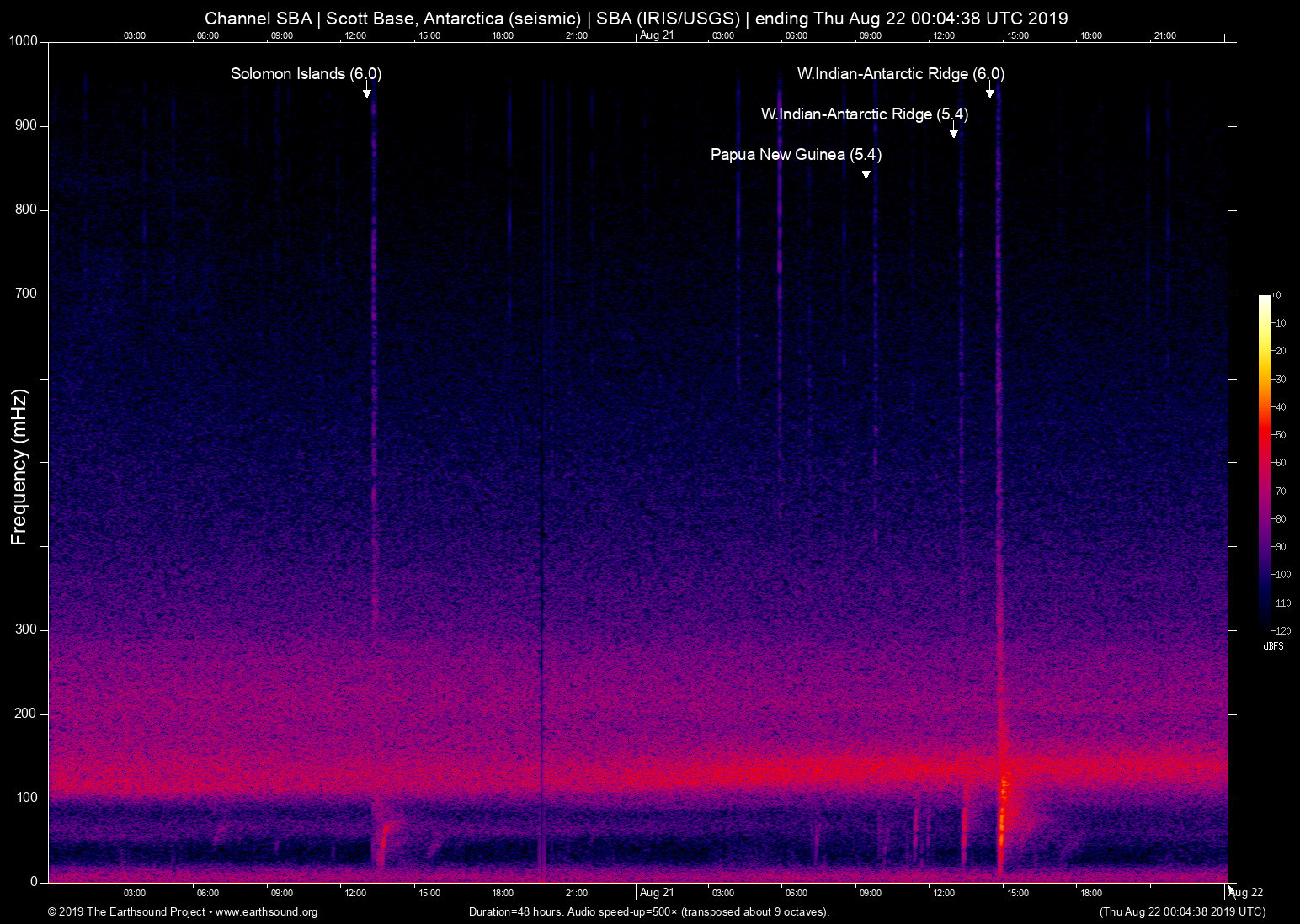Click the dBFS label under the color scale
This screenshot has width=1300, height=924.
[1273, 646]
